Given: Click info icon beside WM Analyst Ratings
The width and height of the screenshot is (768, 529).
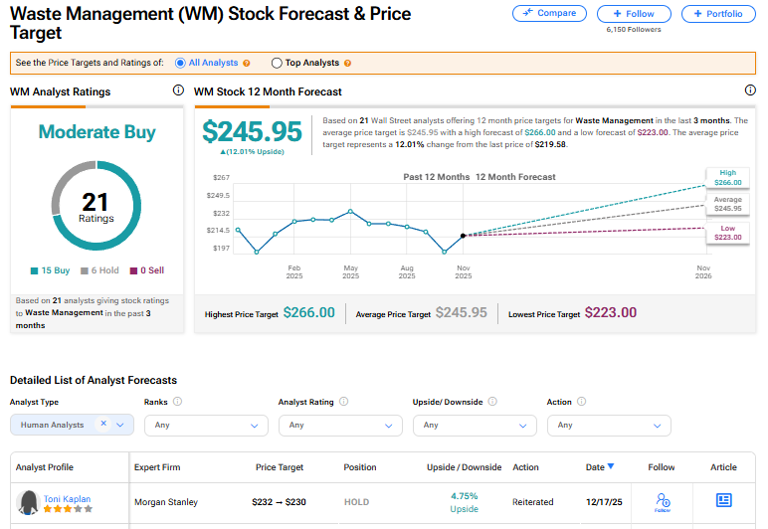Looking at the screenshot, I should click(x=178, y=91).
